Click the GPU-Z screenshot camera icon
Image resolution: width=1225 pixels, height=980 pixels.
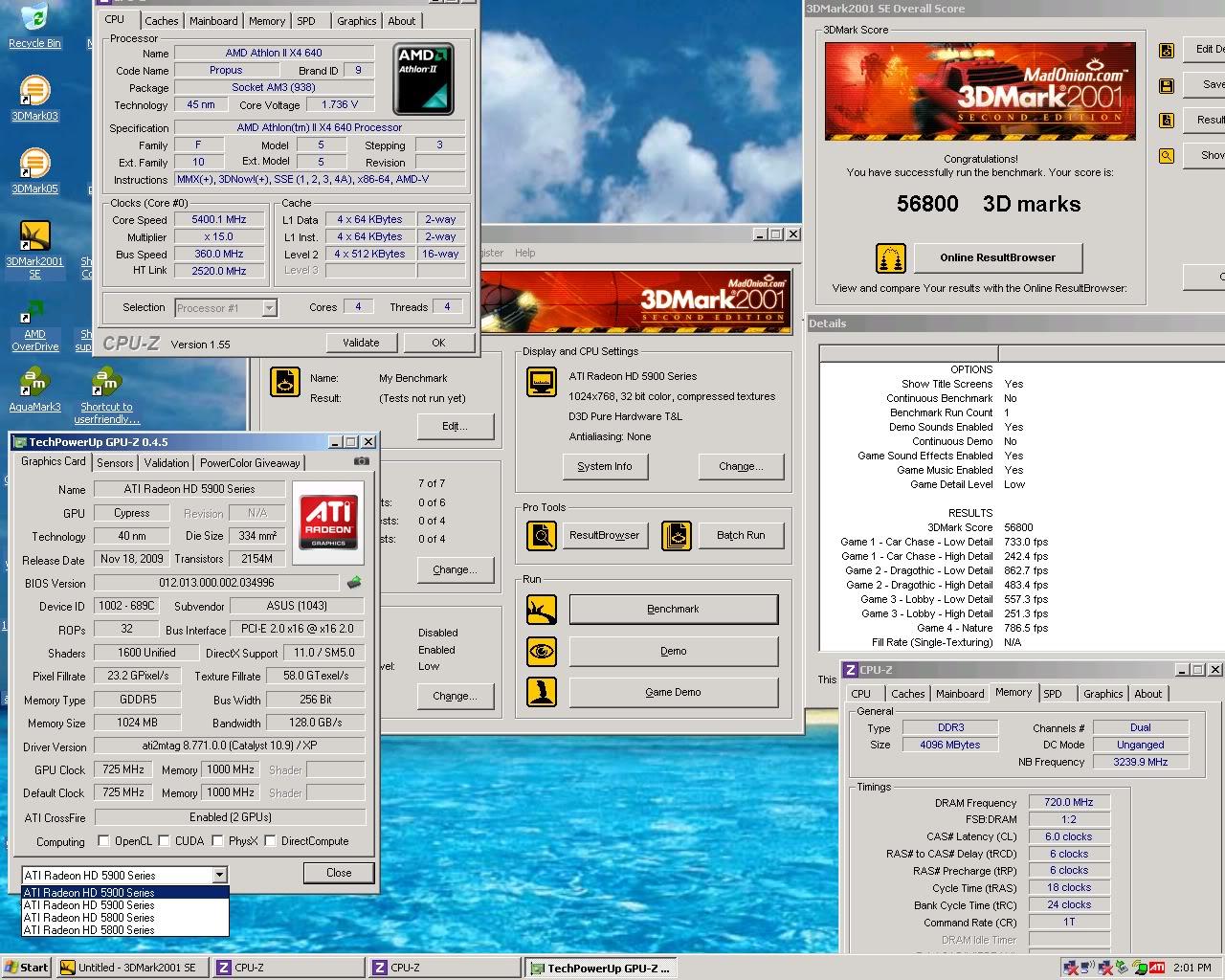click(361, 461)
